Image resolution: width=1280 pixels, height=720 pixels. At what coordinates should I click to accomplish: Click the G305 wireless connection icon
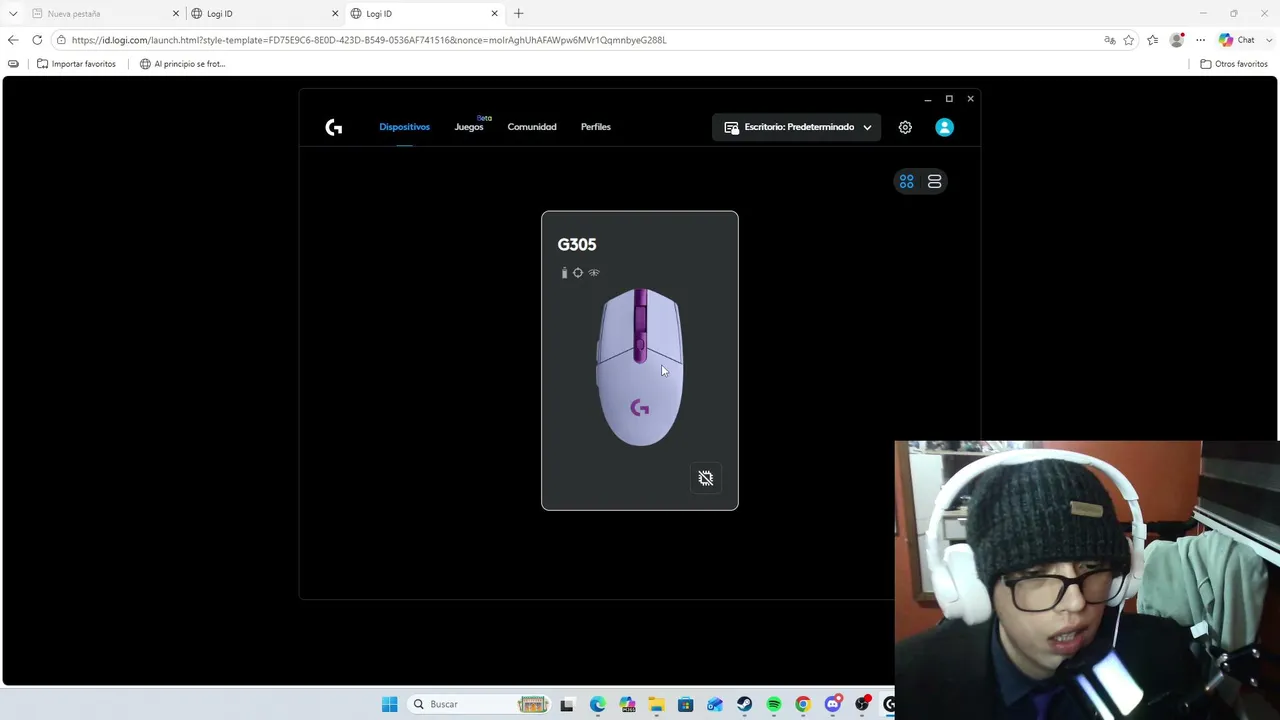594,272
